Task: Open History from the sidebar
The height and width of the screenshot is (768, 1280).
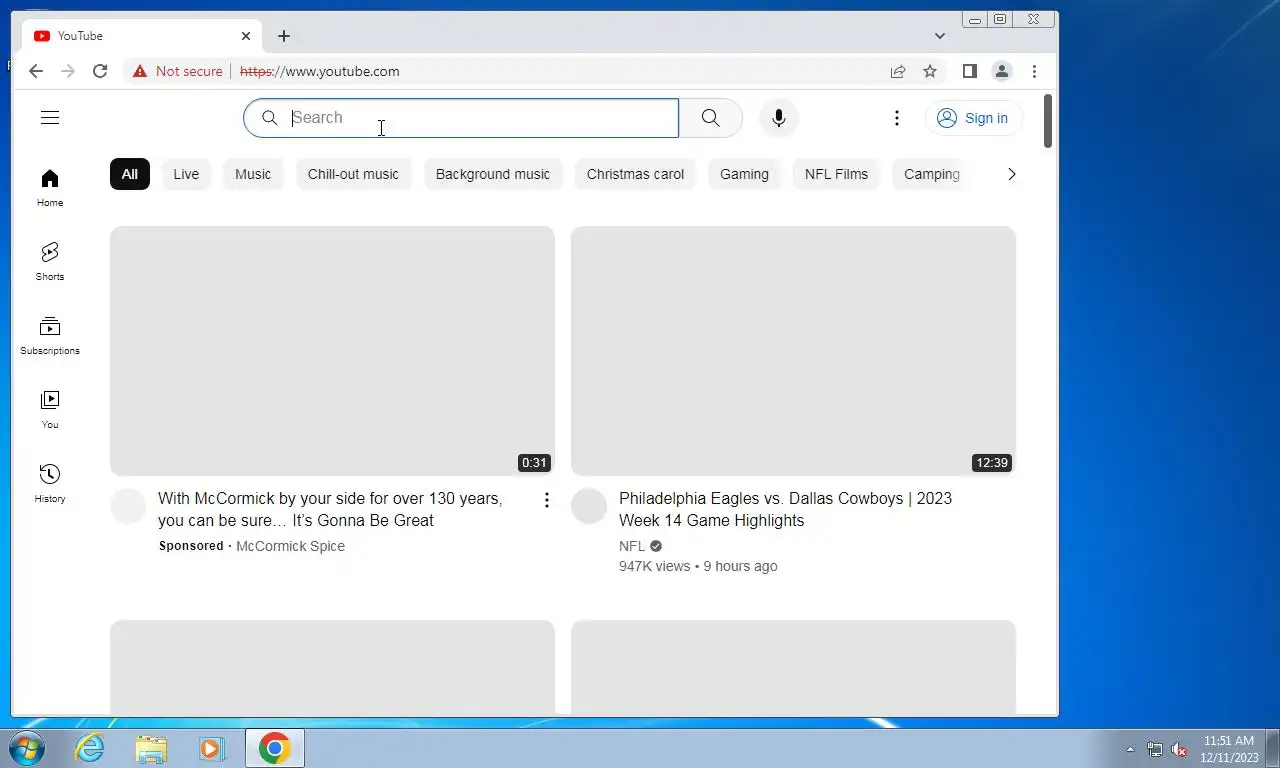Action: pyautogui.click(x=50, y=484)
